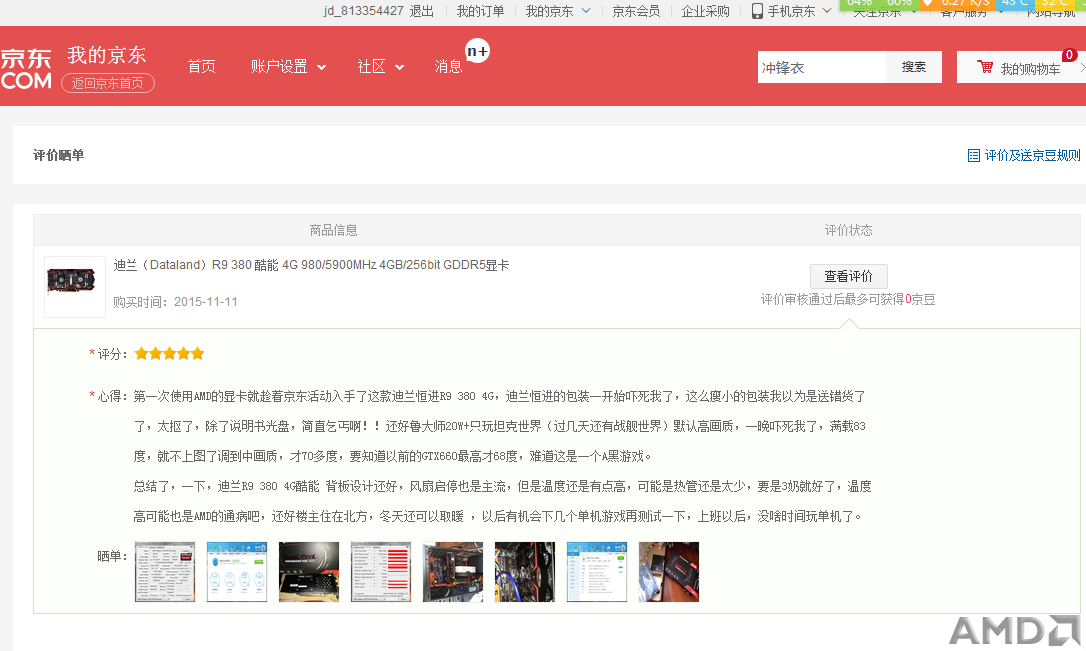Open the n+ message notification badge

[x=477, y=51]
